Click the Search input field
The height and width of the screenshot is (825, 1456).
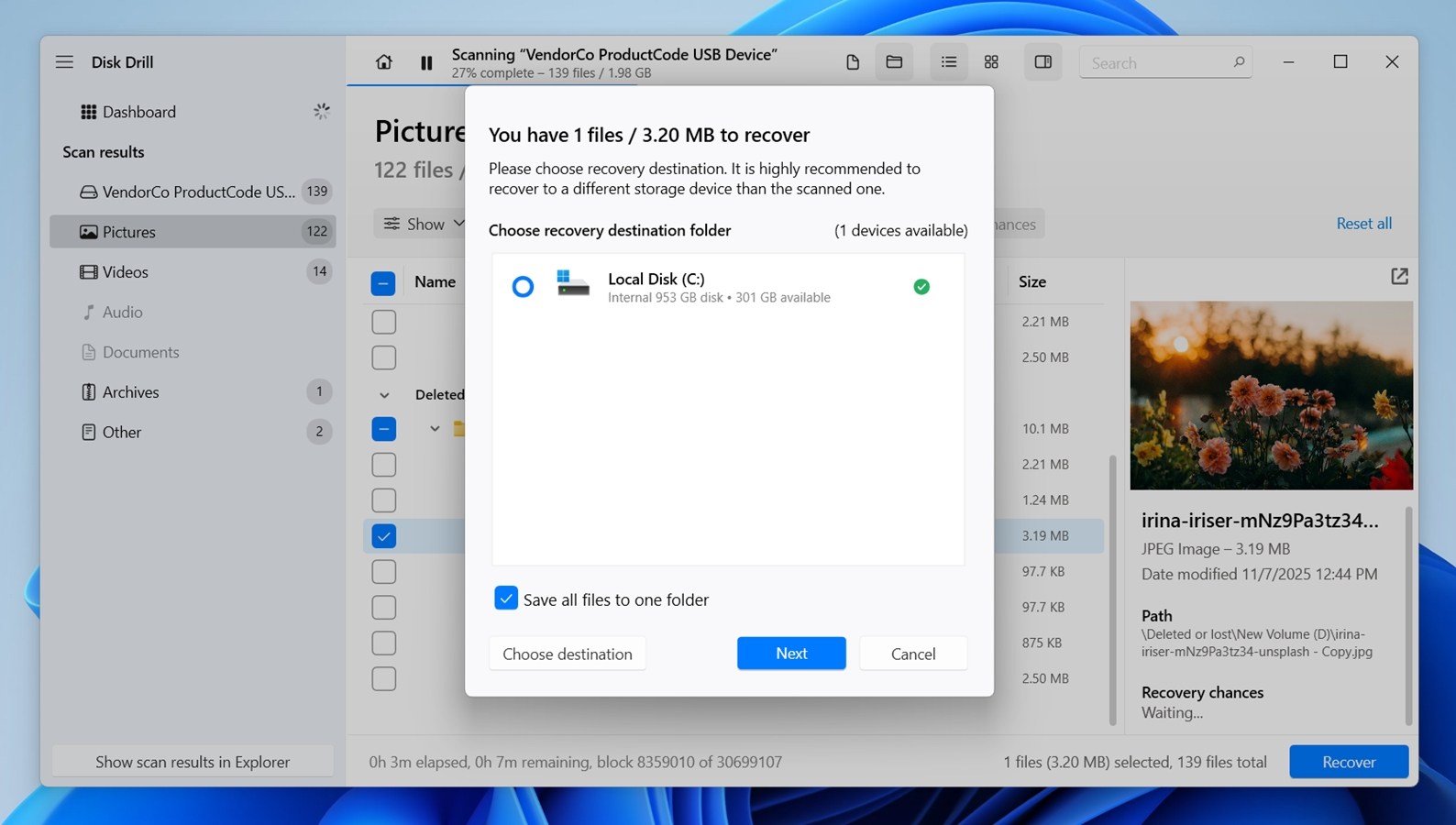click(x=1157, y=63)
